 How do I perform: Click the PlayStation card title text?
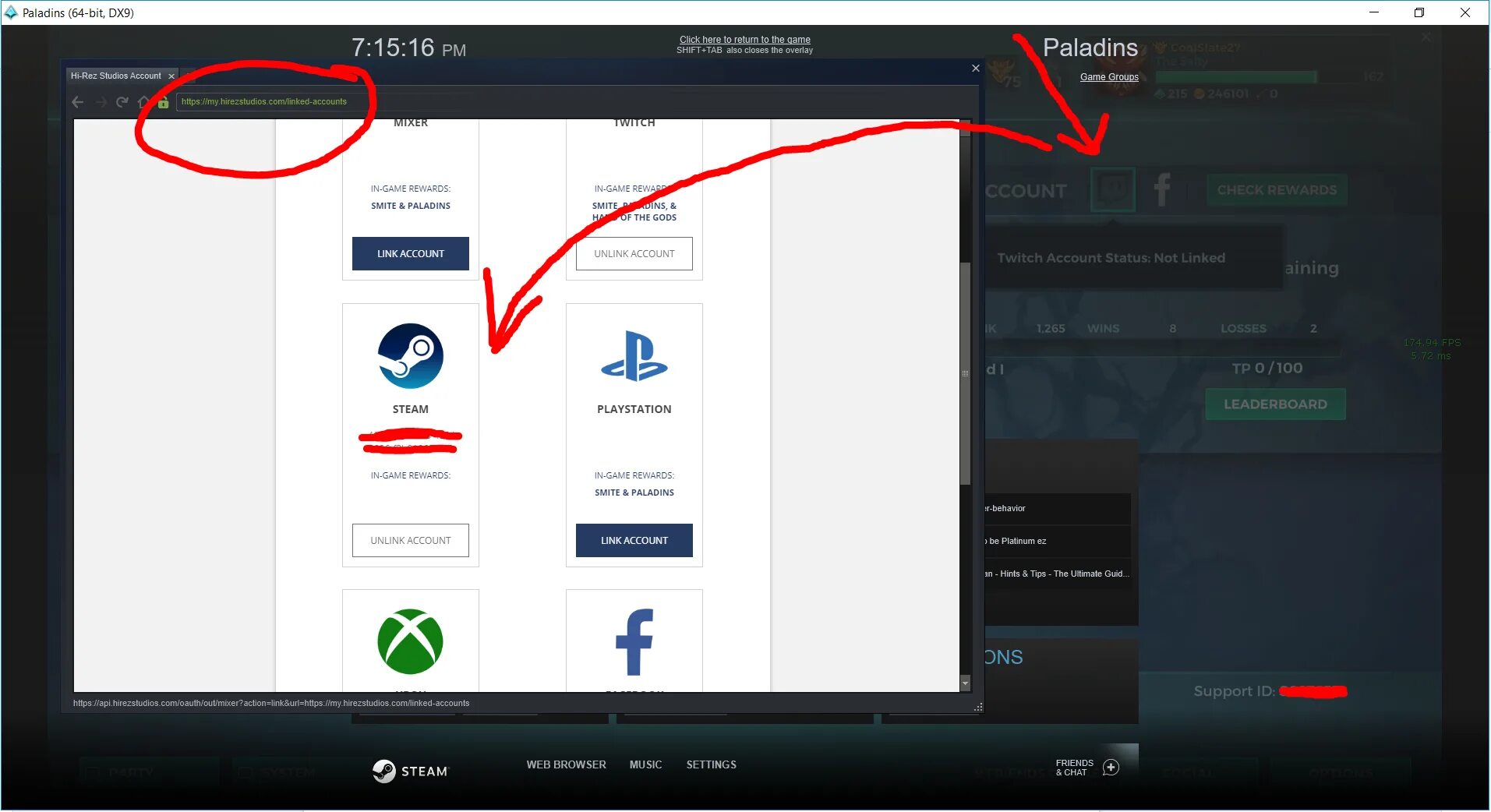click(634, 410)
